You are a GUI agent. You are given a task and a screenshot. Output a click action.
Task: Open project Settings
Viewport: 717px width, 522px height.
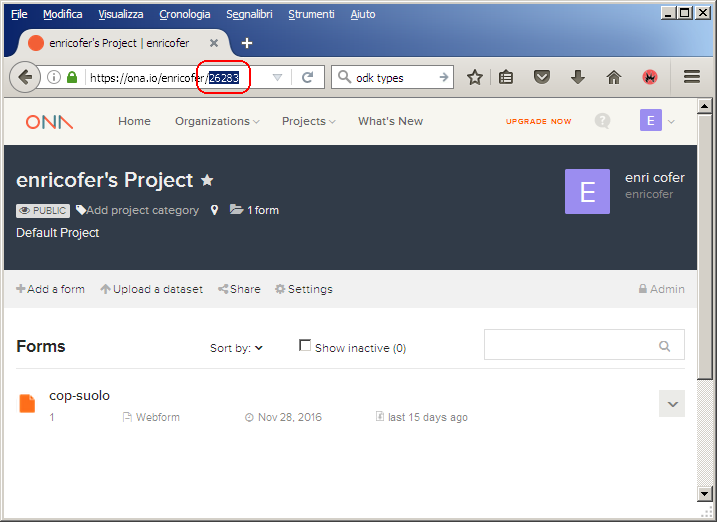pos(304,289)
